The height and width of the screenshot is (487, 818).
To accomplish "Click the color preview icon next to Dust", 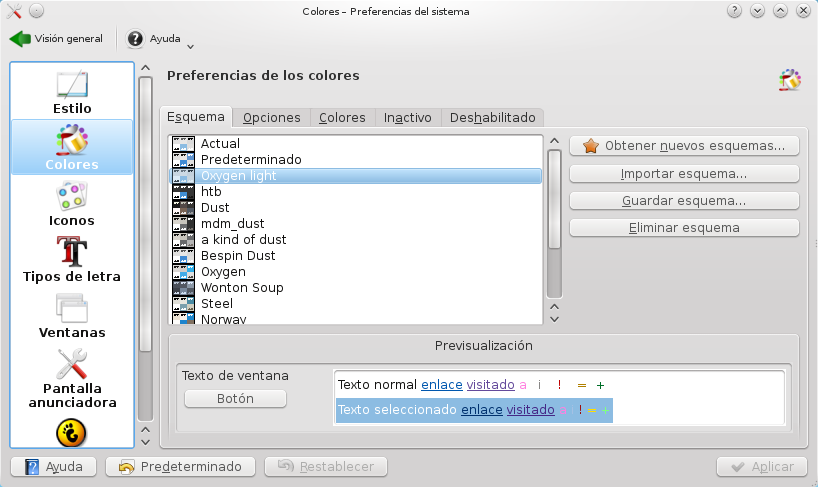I will [184, 208].
